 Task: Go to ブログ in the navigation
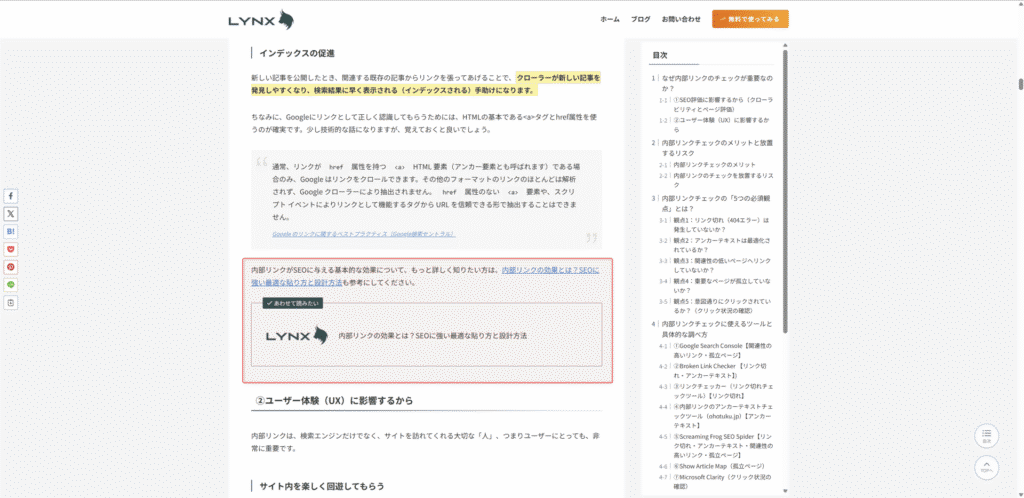641,19
